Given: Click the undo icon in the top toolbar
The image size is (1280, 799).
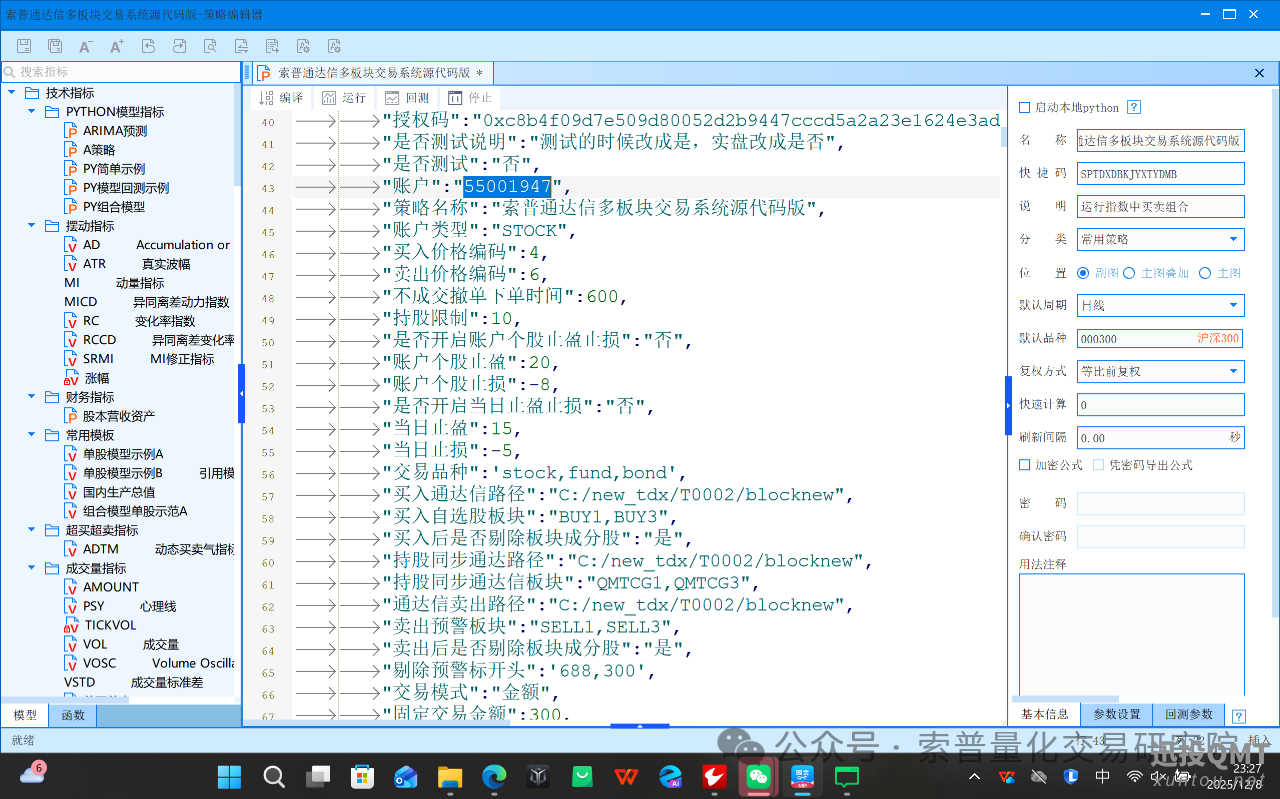Looking at the screenshot, I should click(148, 46).
